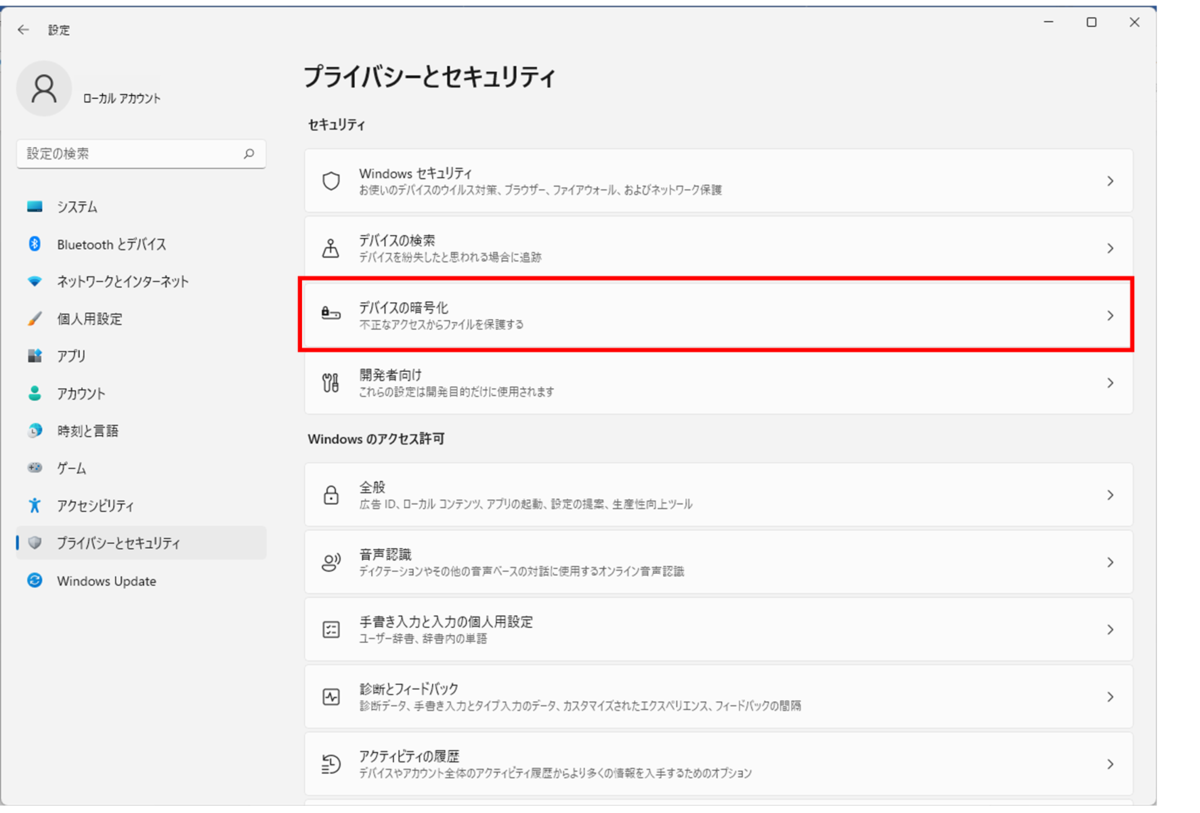Click the ローカル アカウント name
The height and width of the screenshot is (813, 1200).
point(122,98)
